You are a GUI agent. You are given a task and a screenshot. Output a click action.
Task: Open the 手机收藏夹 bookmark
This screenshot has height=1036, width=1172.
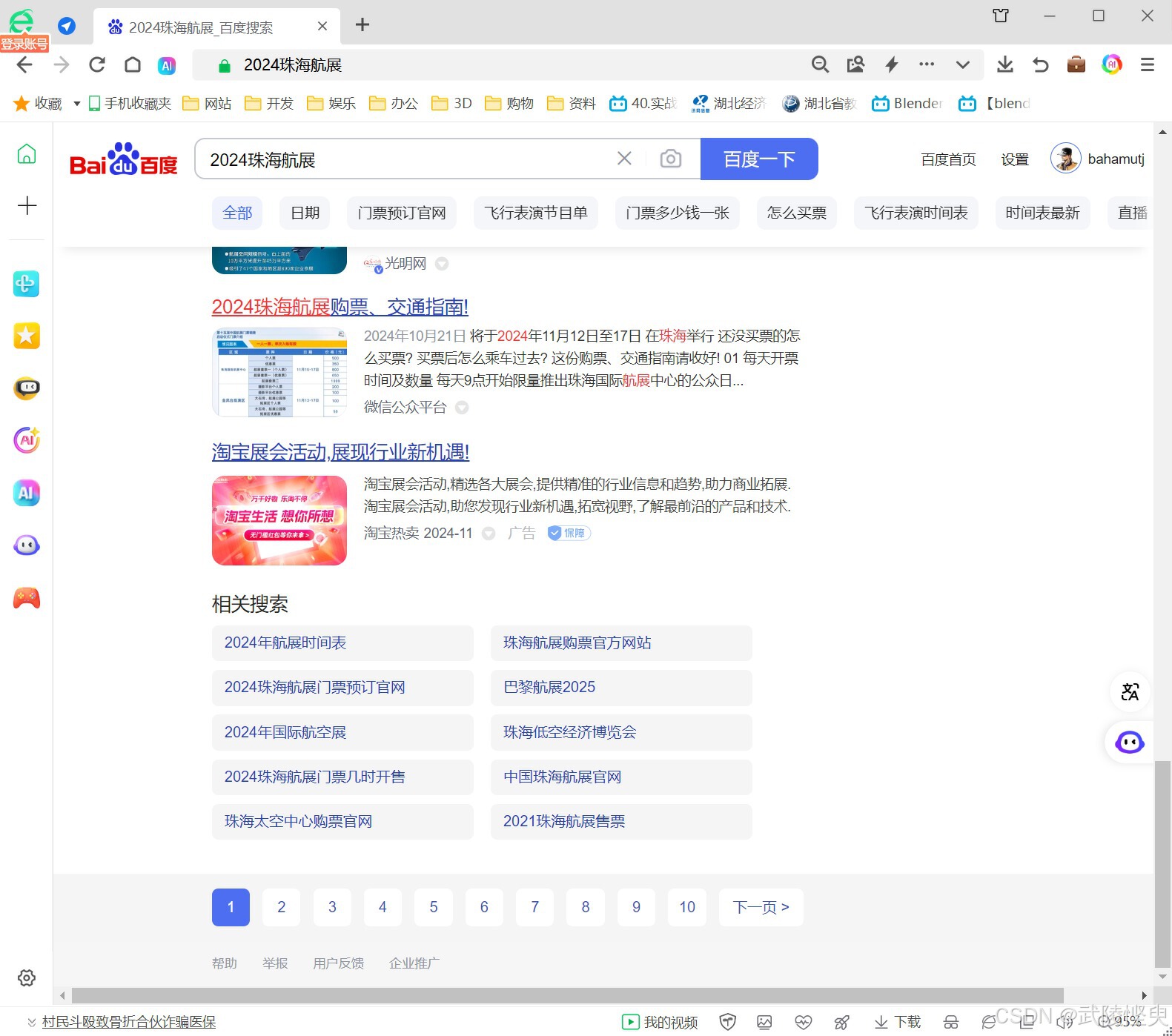coord(130,104)
